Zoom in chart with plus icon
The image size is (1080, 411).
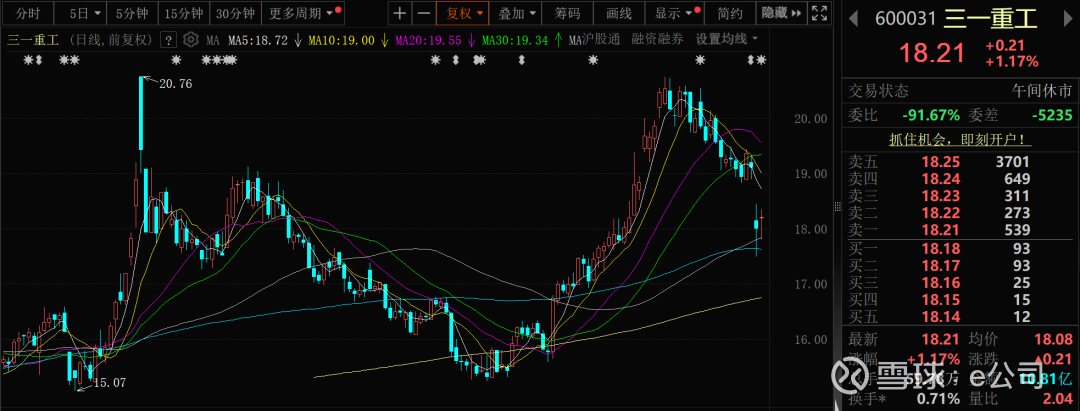pos(400,13)
